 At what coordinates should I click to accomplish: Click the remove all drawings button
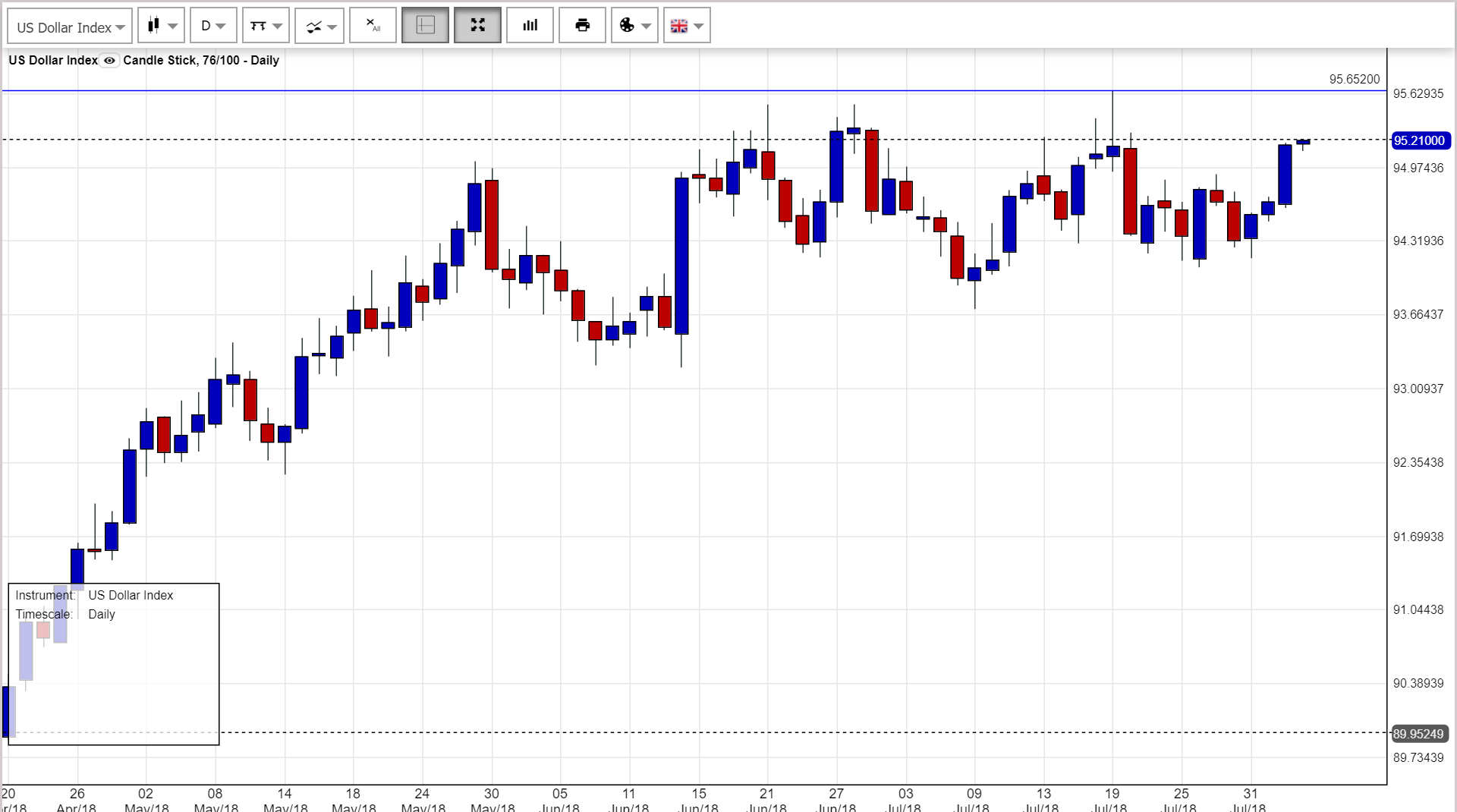coord(373,26)
